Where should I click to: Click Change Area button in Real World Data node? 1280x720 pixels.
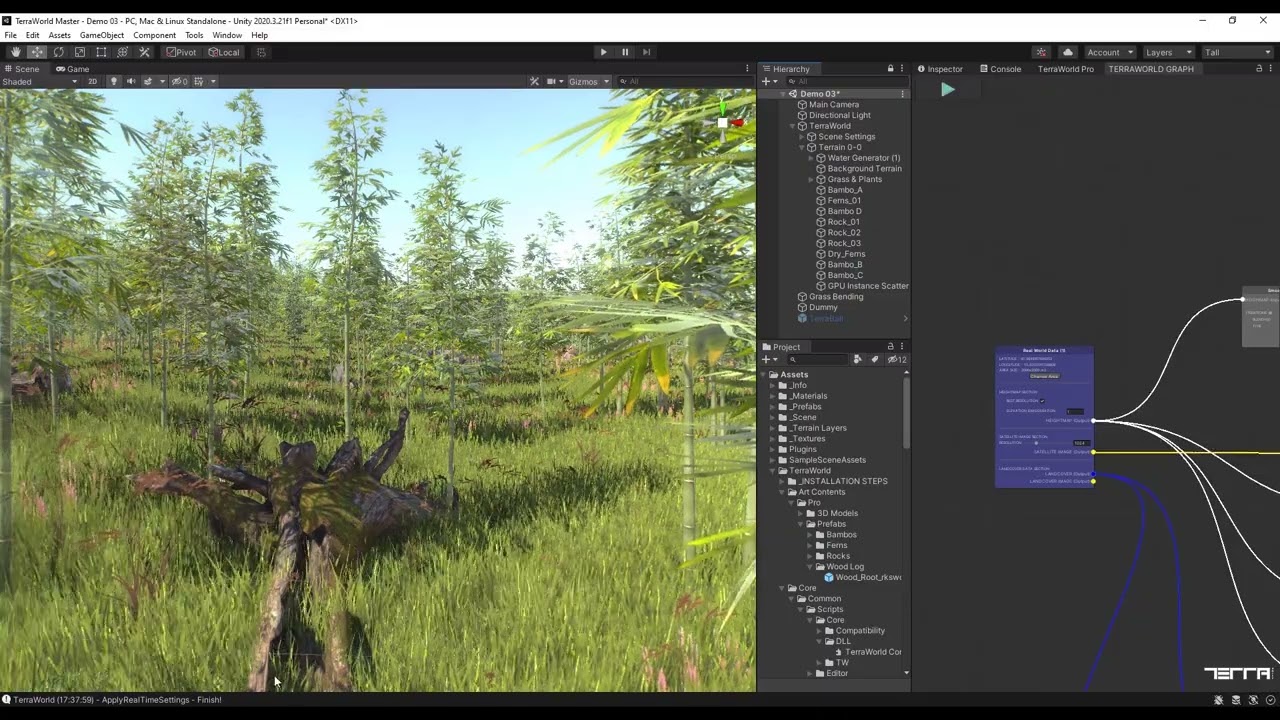click(1044, 376)
